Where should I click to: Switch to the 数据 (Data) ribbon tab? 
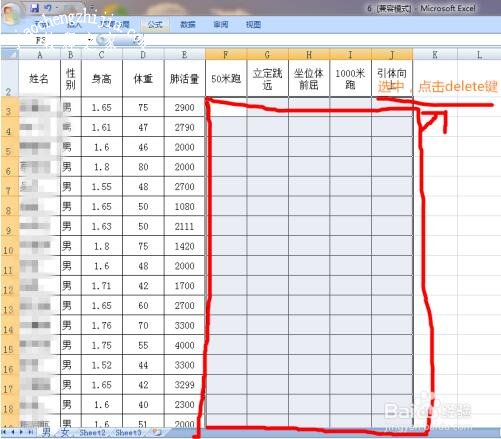point(188,24)
